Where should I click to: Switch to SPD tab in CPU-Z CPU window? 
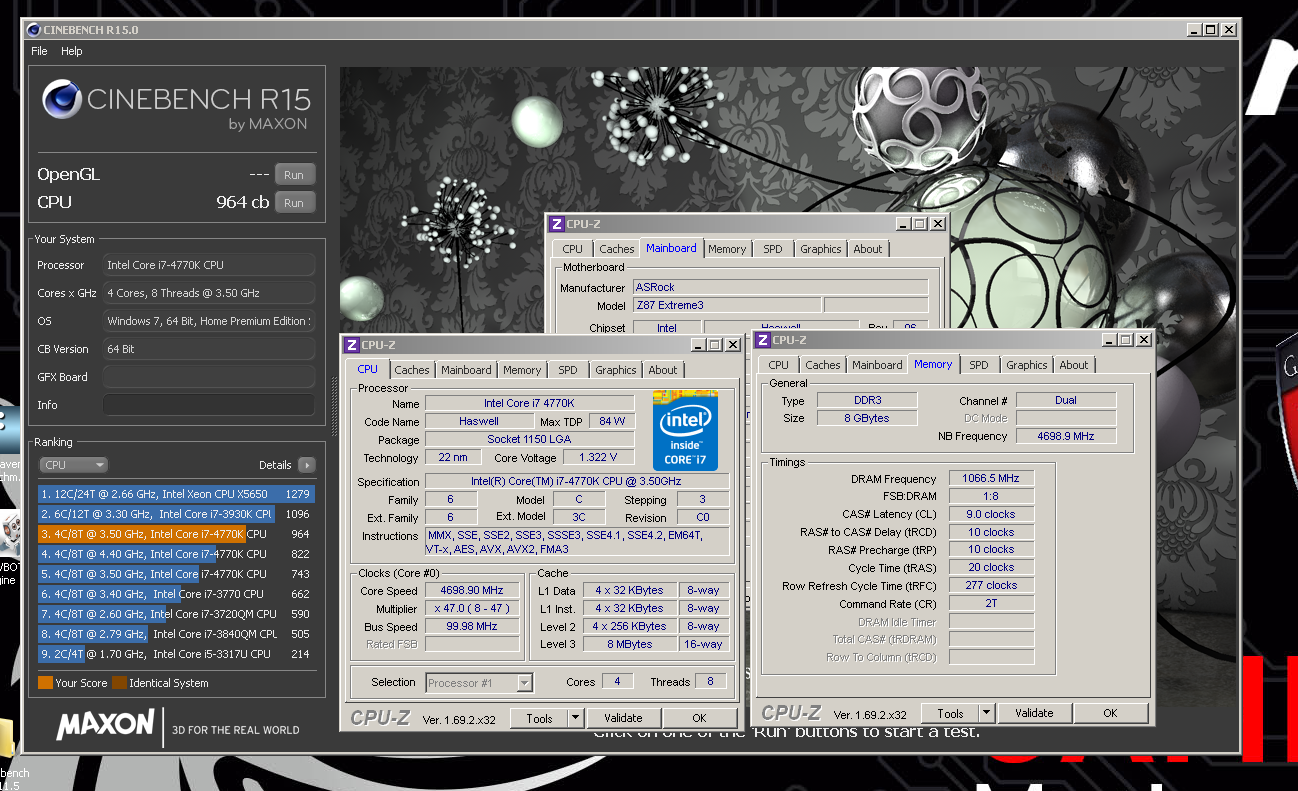pyautogui.click(x=568, y=370)
